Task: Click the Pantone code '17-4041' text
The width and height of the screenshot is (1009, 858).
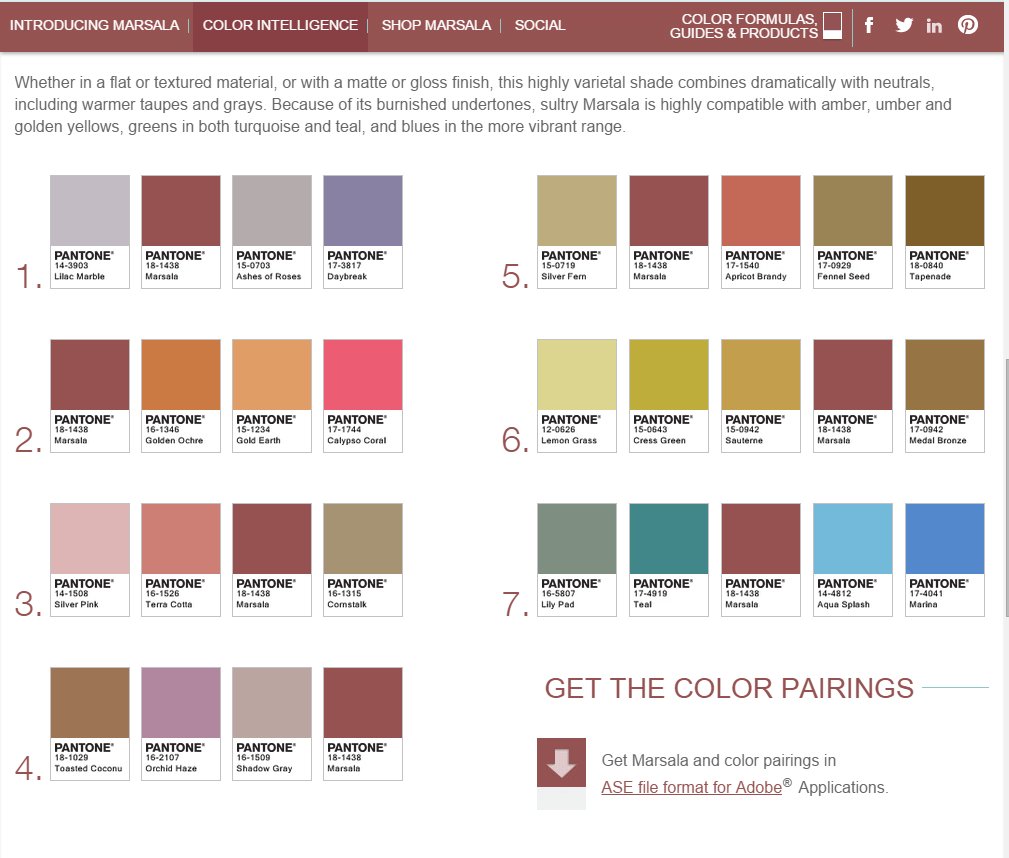Action: (x=925, y=593)
